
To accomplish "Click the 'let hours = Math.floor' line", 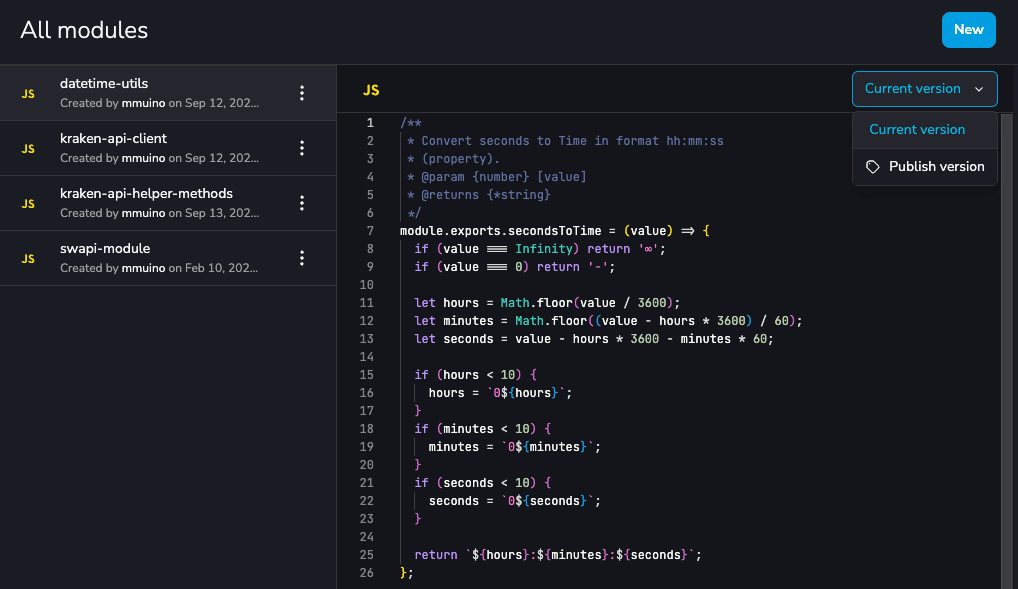I will 547,303.
